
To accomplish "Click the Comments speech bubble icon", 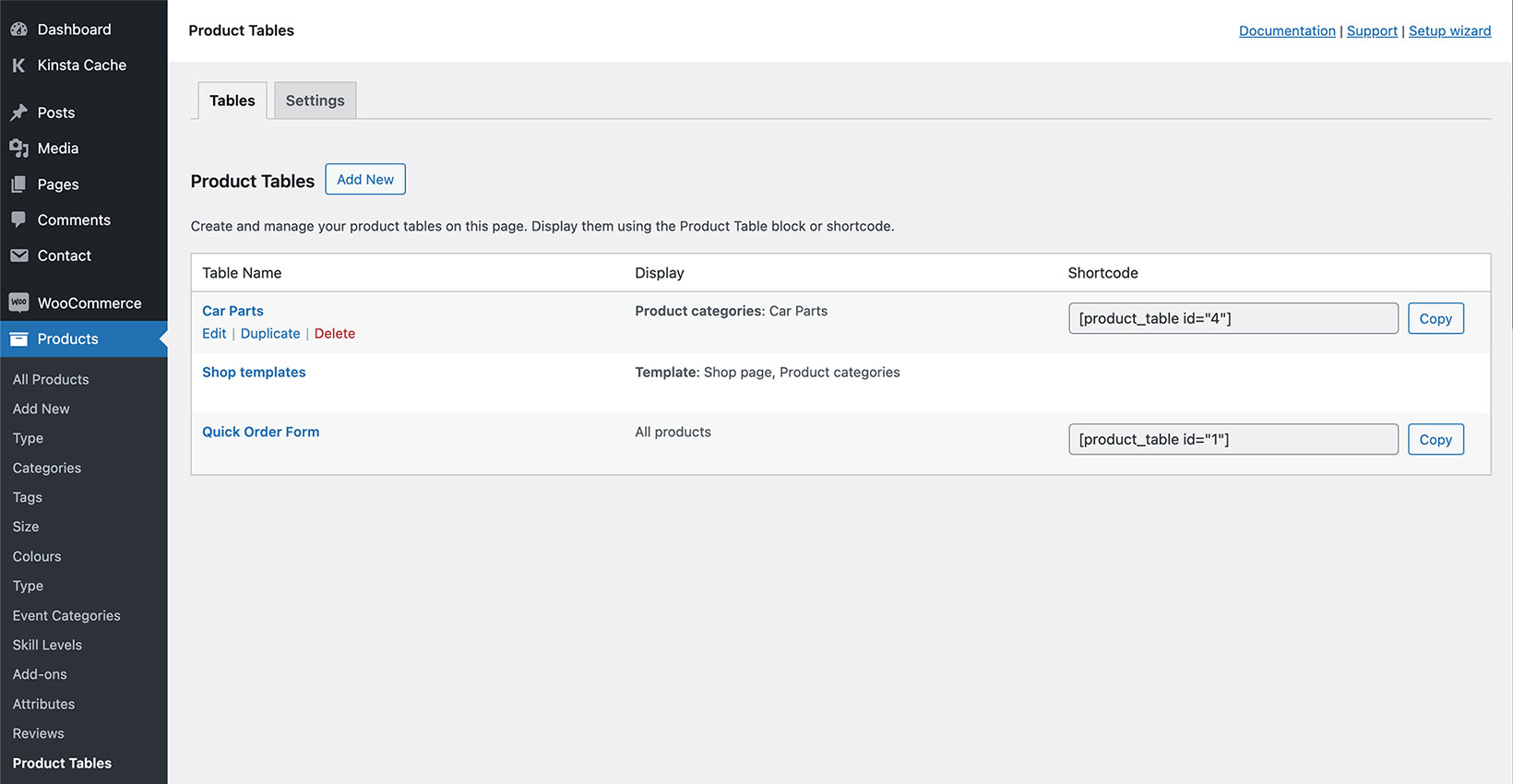I will coord(18,220).
